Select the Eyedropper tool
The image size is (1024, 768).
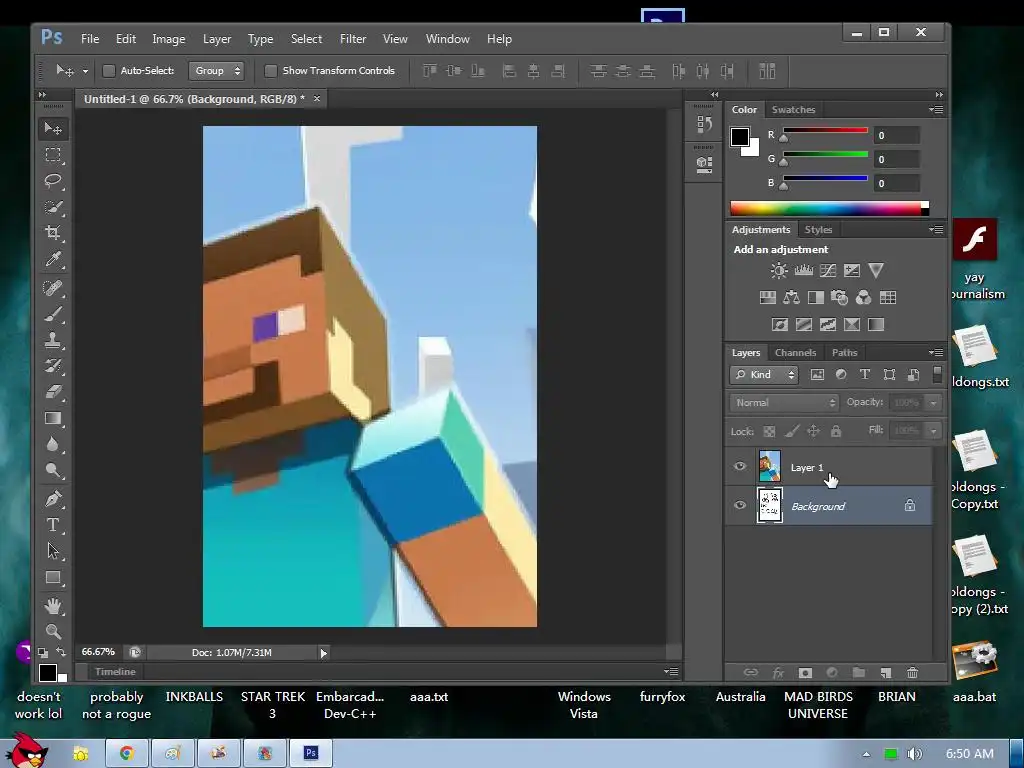click(x=53, y=260)
